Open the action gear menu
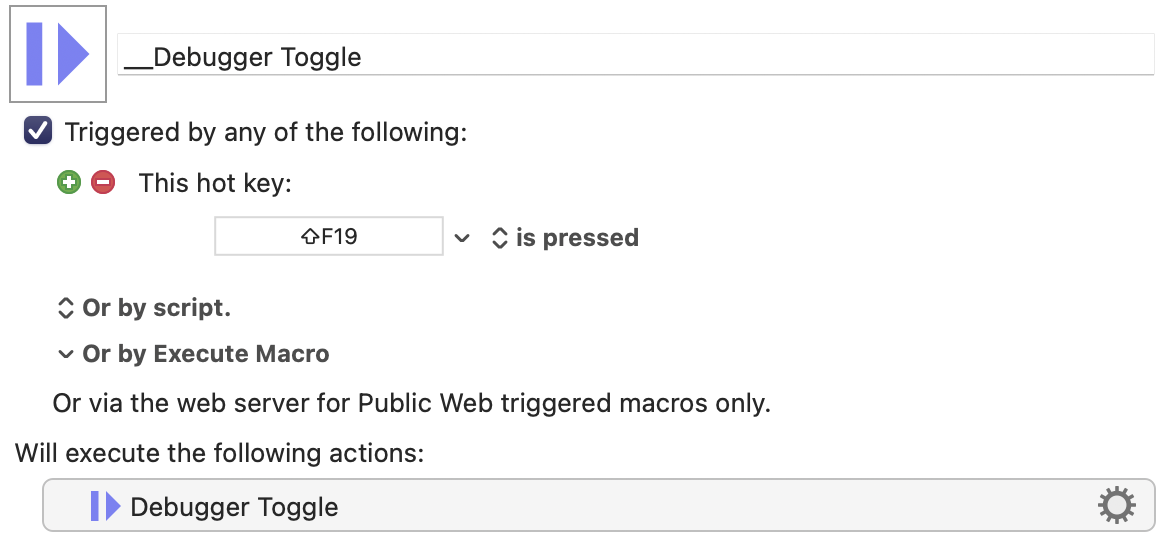The width and height of the screenshot is (1170, 546). pos(1116,506)
